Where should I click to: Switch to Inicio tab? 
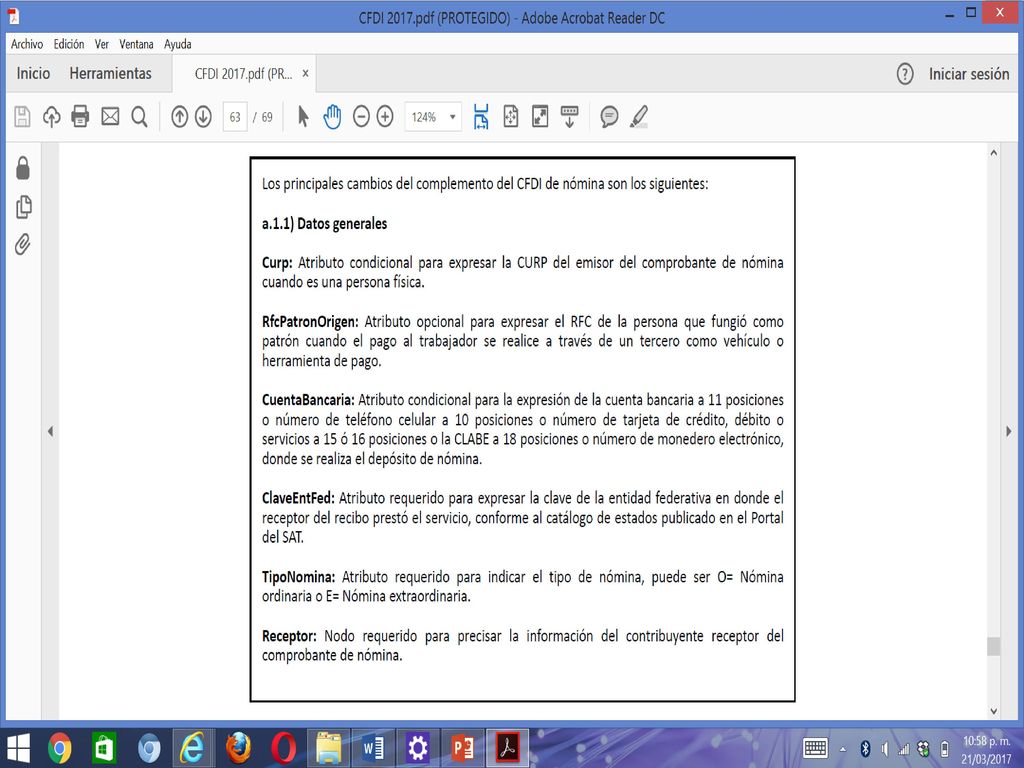pos(33,73)
